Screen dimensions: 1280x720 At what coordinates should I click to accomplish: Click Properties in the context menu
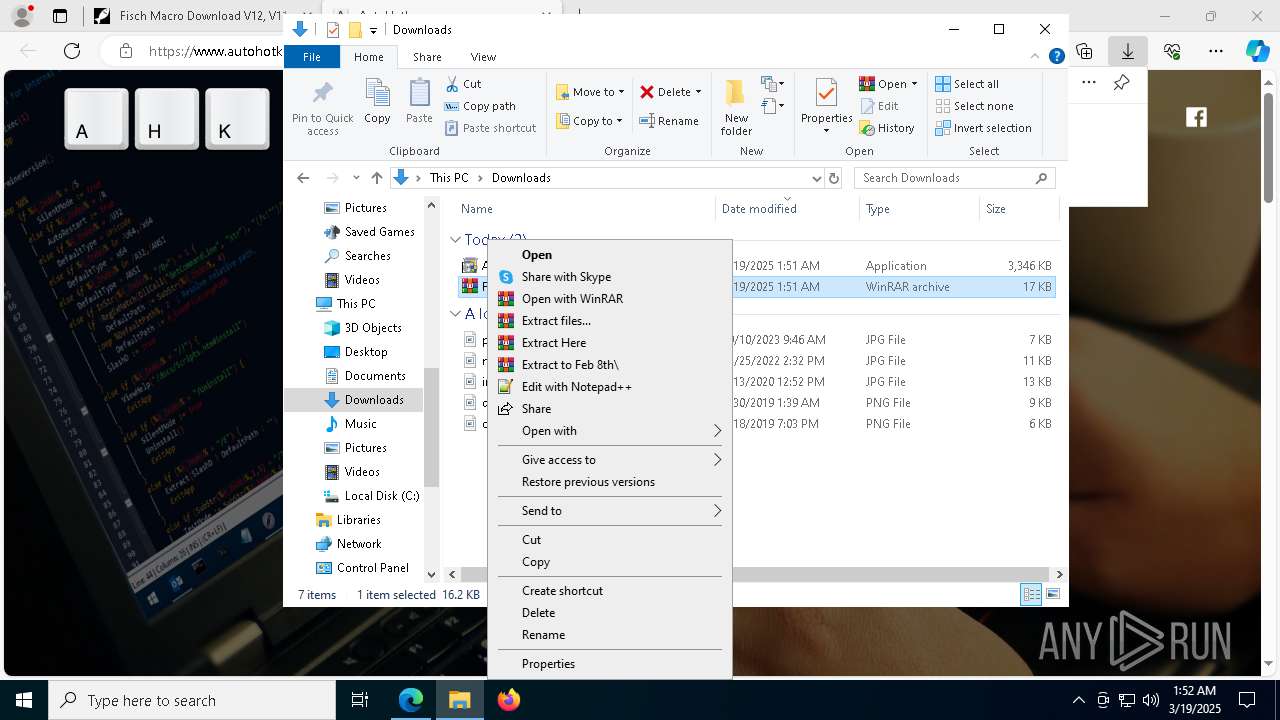(610, 664)
